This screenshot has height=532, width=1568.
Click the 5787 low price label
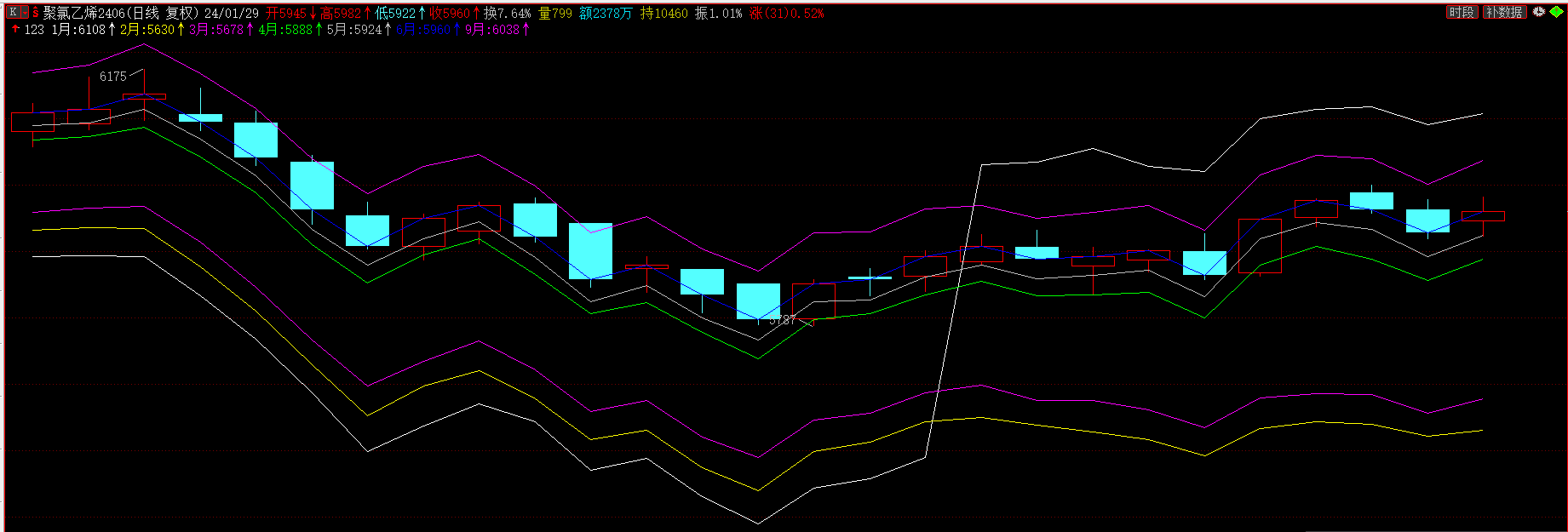tap(782, 320)
